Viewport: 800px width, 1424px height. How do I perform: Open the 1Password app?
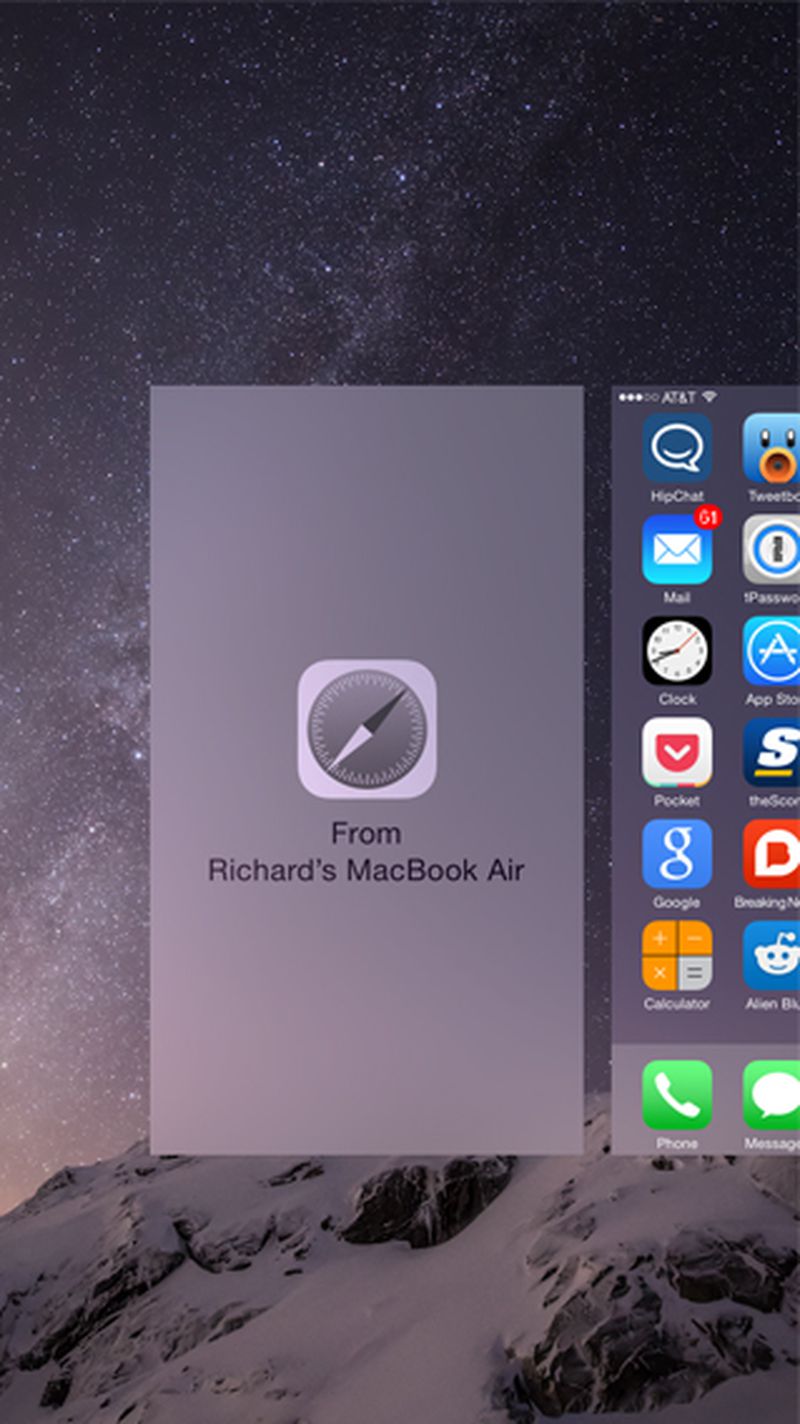772,550
